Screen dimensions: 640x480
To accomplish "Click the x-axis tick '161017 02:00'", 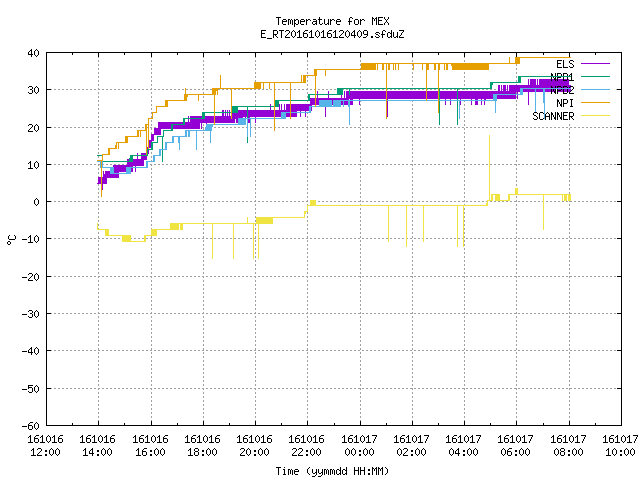I will 411,446.
